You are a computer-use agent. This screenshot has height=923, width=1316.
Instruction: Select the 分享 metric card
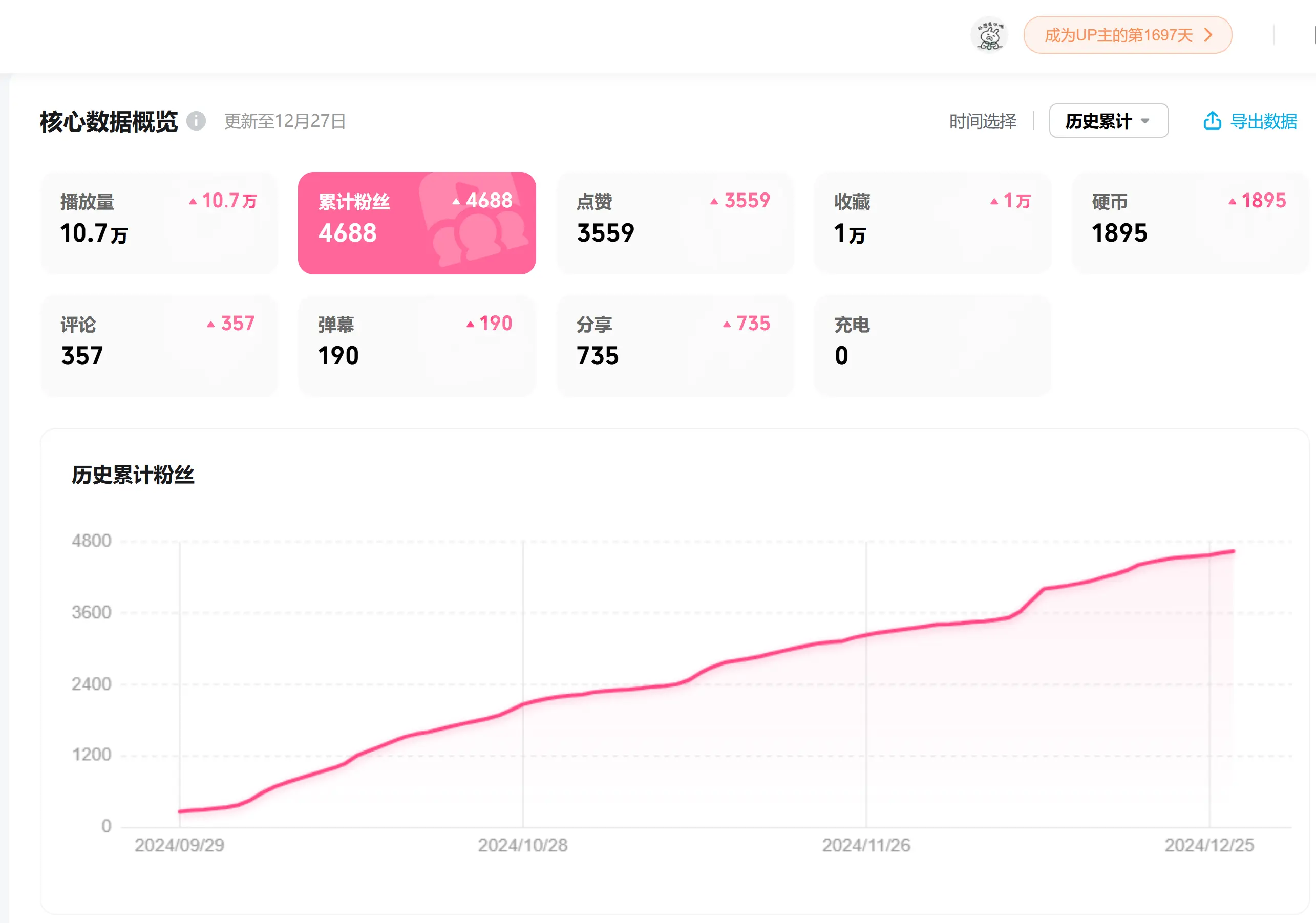point(674,346)
